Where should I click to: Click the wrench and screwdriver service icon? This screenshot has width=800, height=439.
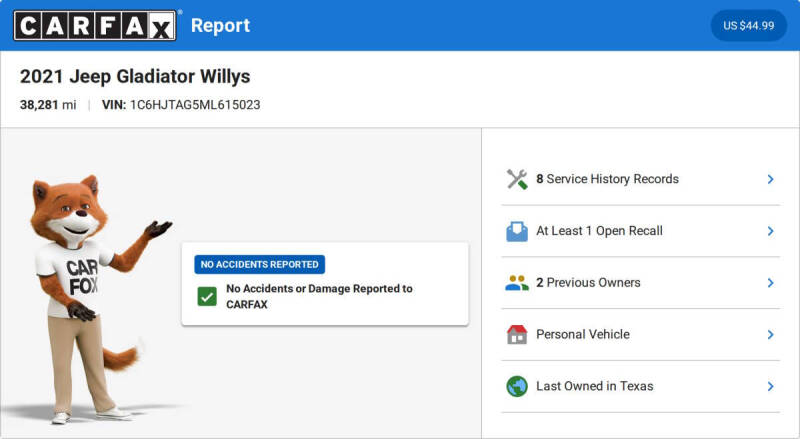click(x=517, y=179)
